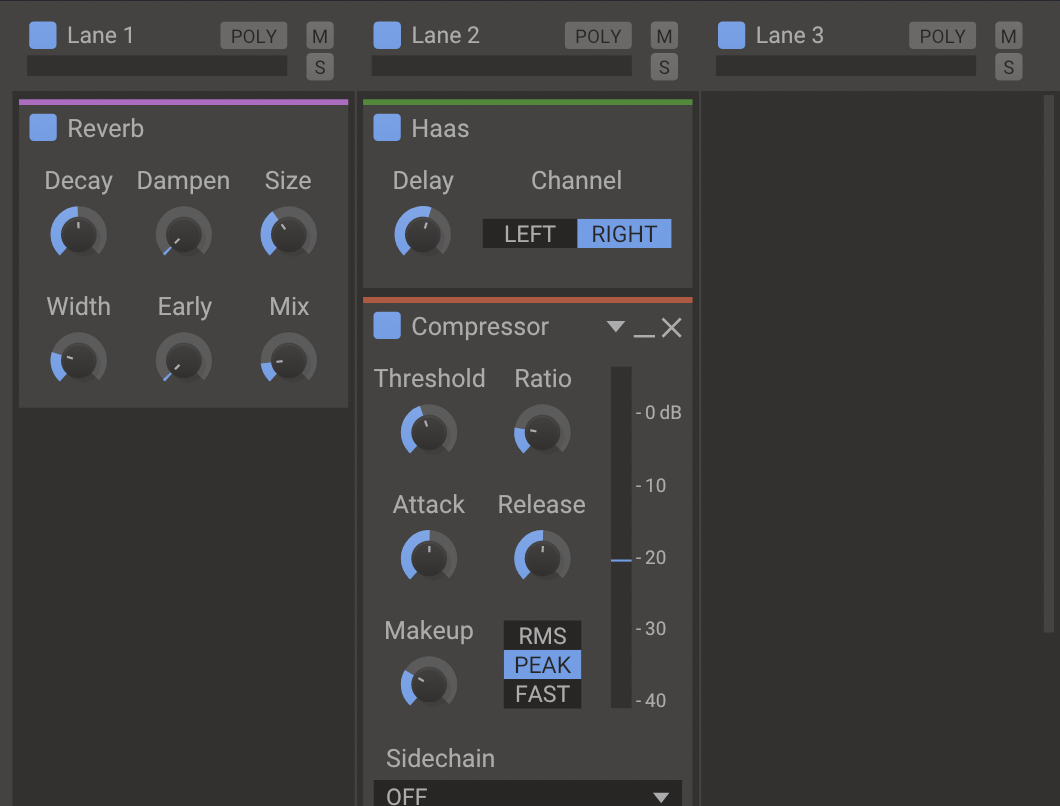The image size is (1060, 806).
Task: Click the Reverb Decay knob
Action: coord(78,235)
